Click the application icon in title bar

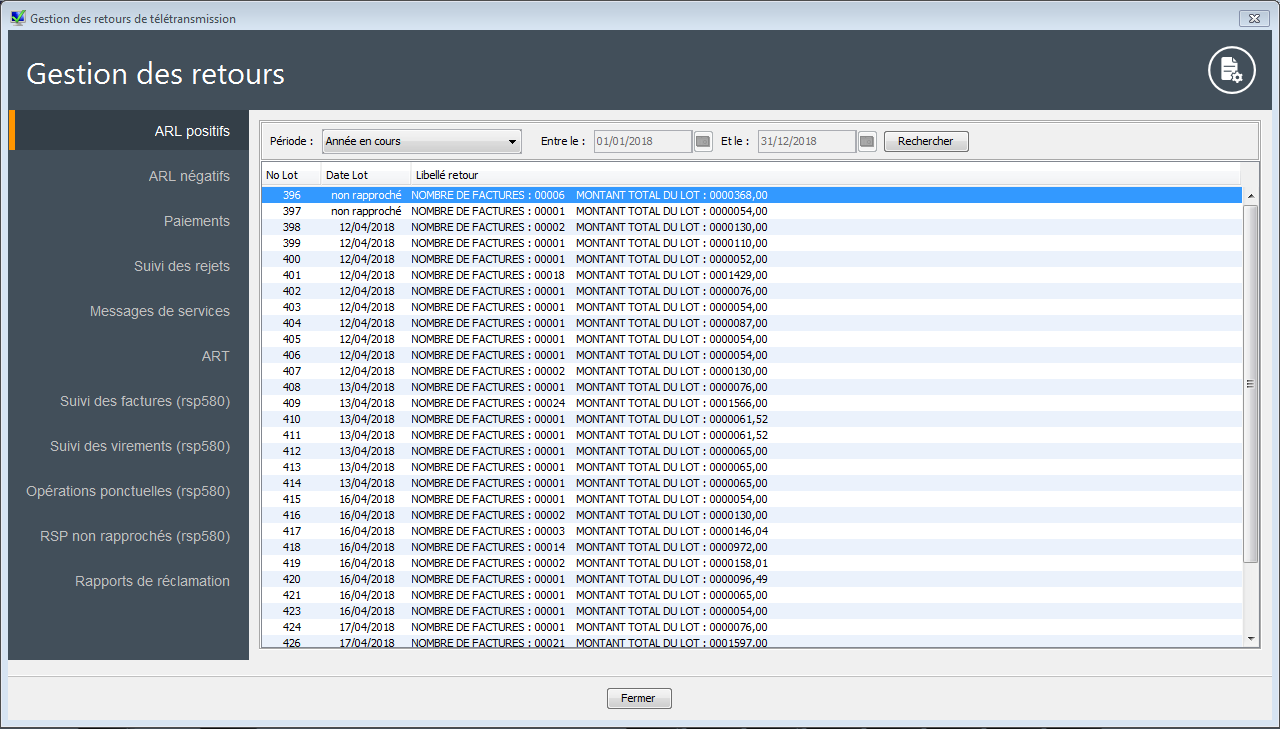pos(18,19)
